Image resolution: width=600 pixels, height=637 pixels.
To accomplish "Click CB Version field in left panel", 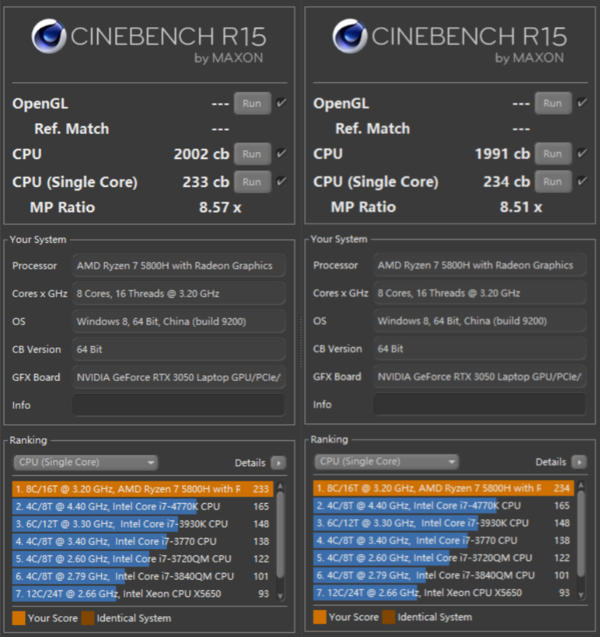I will click(x=179, y=349).
